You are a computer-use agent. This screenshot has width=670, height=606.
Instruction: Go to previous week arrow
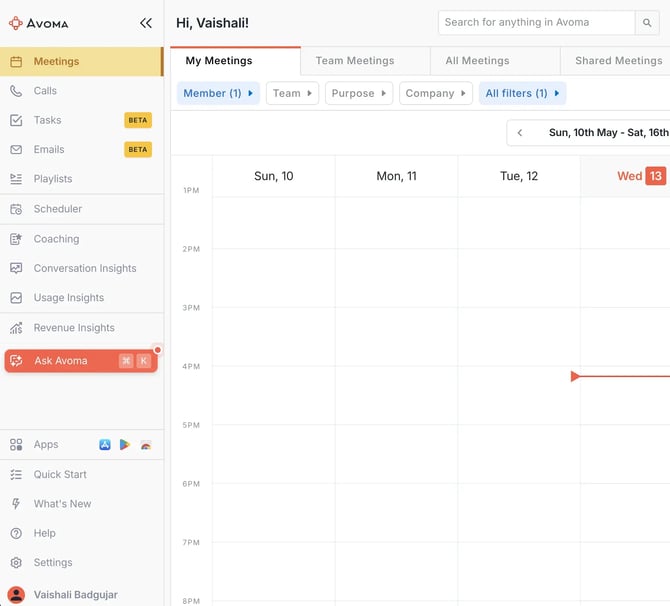[x=520, y=133]
